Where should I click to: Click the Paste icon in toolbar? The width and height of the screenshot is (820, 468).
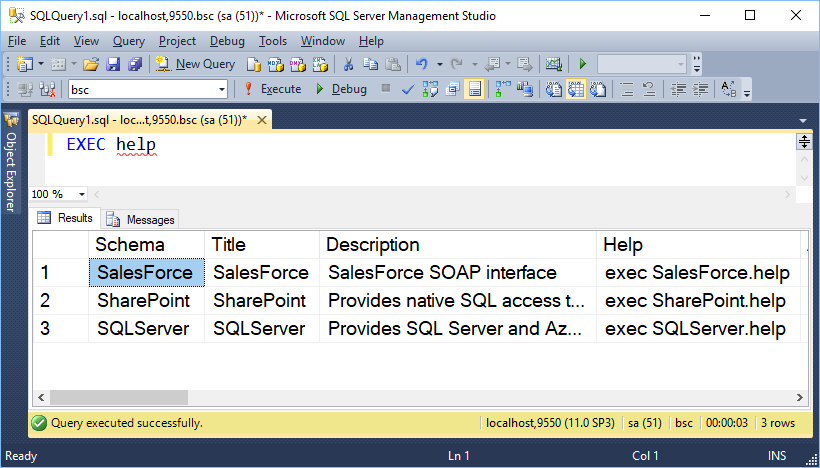click(x=393, y=64)
